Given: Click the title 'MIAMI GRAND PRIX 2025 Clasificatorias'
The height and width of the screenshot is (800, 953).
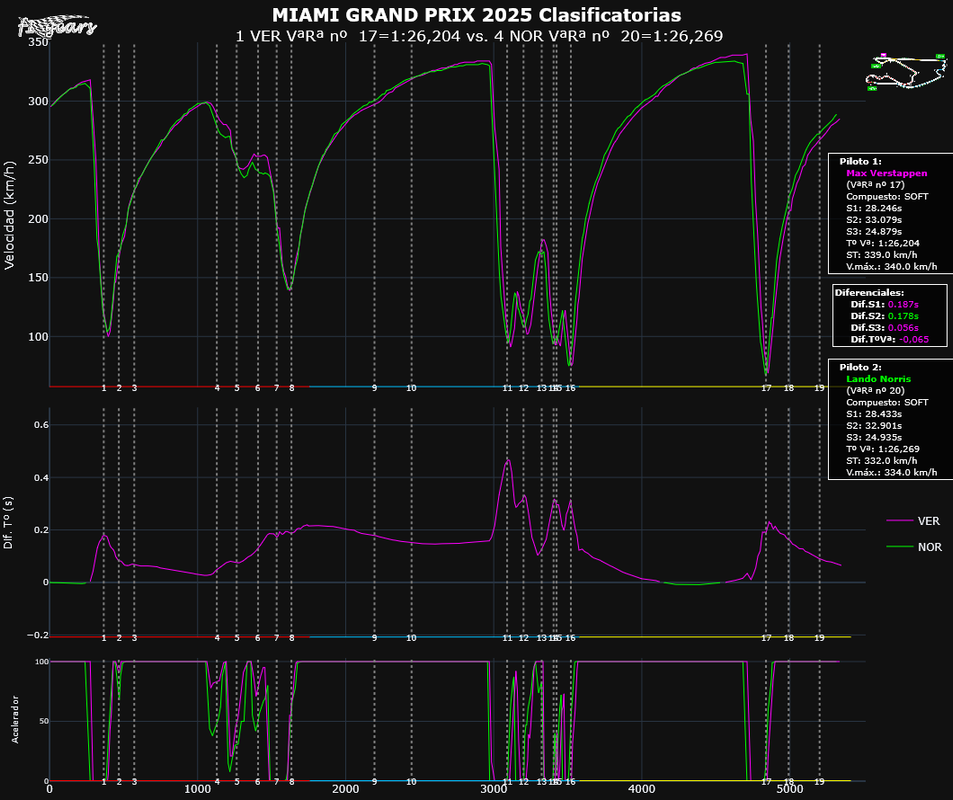Looking at the screenshot, I should (x=476, y=15).
